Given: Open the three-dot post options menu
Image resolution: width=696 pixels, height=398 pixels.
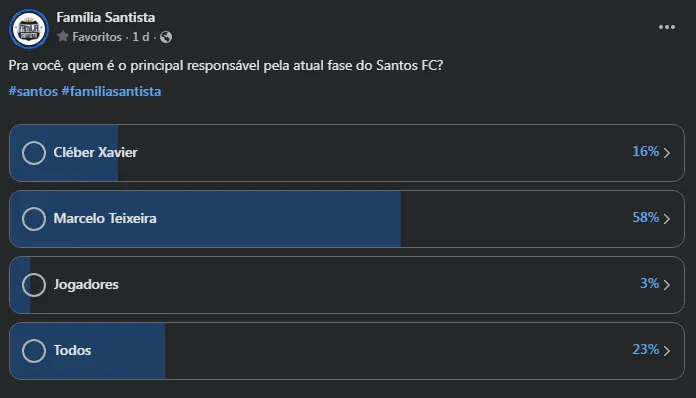Looking at the screenshot, I should point(667,27).
